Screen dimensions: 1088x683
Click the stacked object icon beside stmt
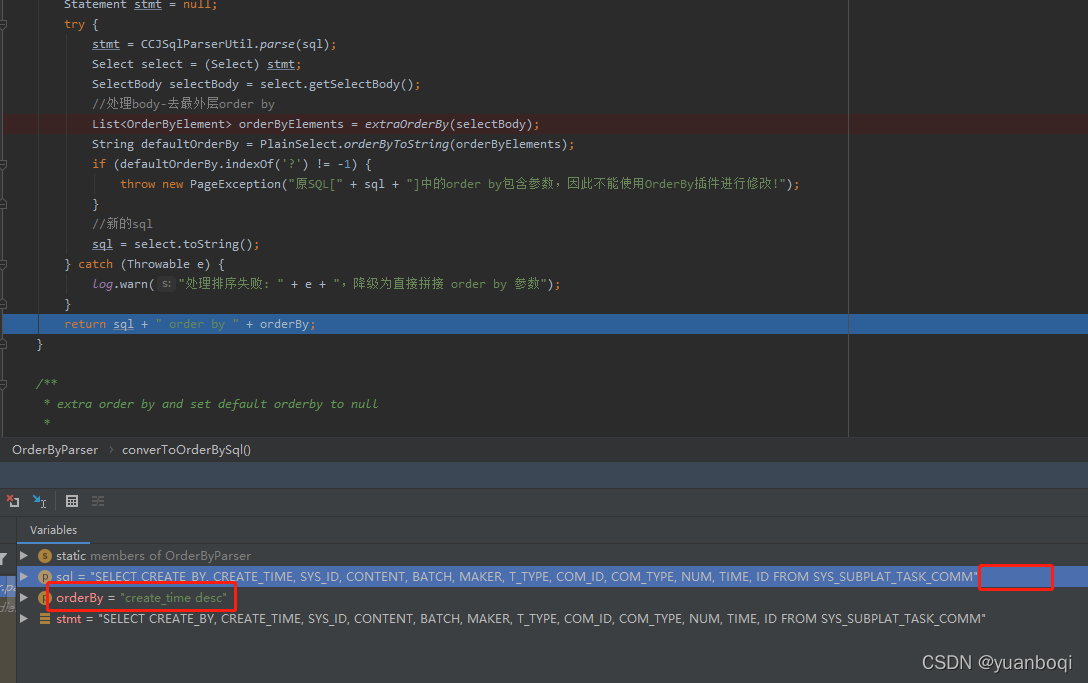point(45,618)
